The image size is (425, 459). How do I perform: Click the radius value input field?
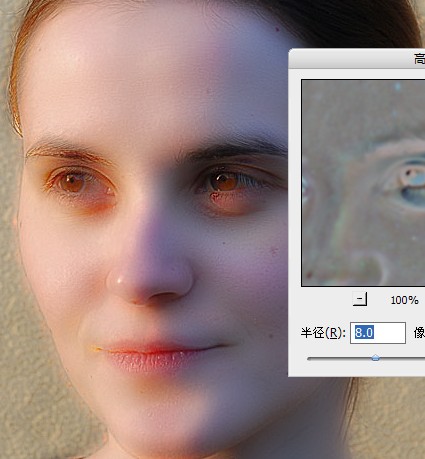click(x=378, y=333)
